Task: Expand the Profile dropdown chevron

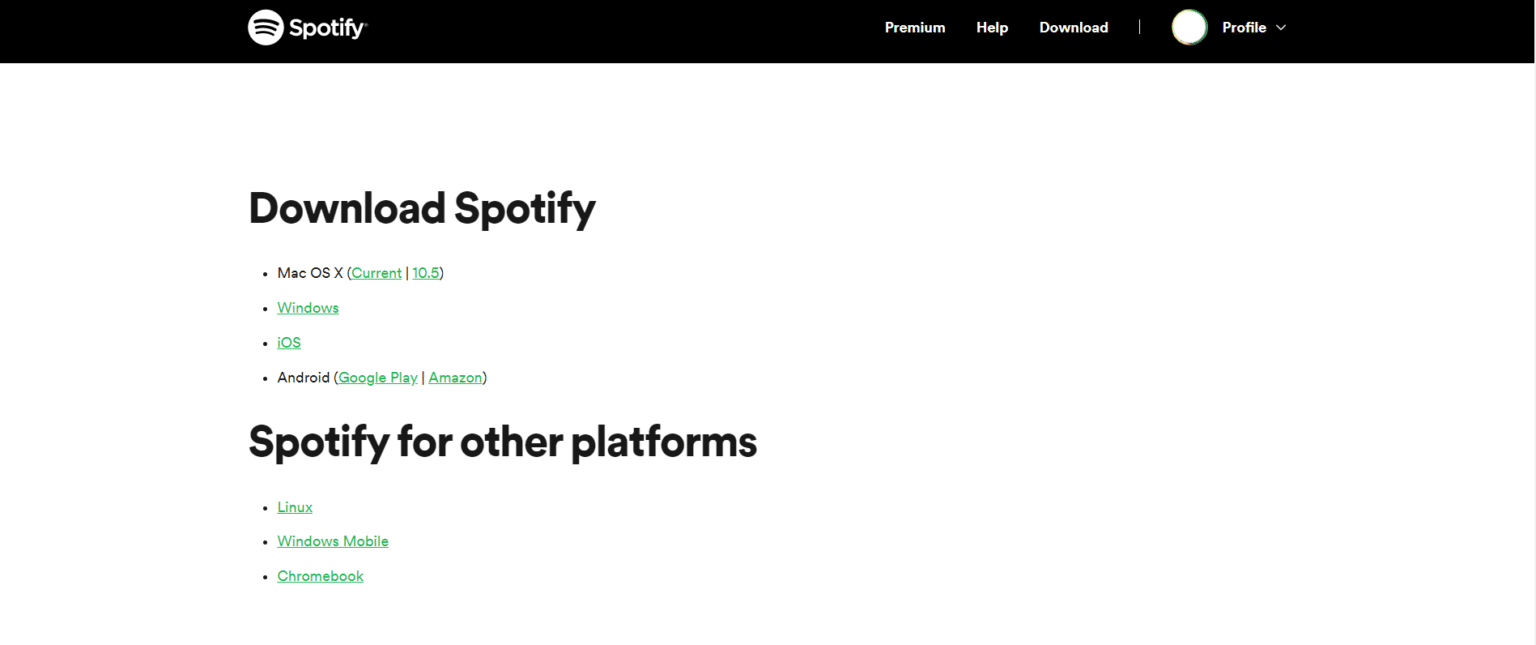Action: [1281, 28]
